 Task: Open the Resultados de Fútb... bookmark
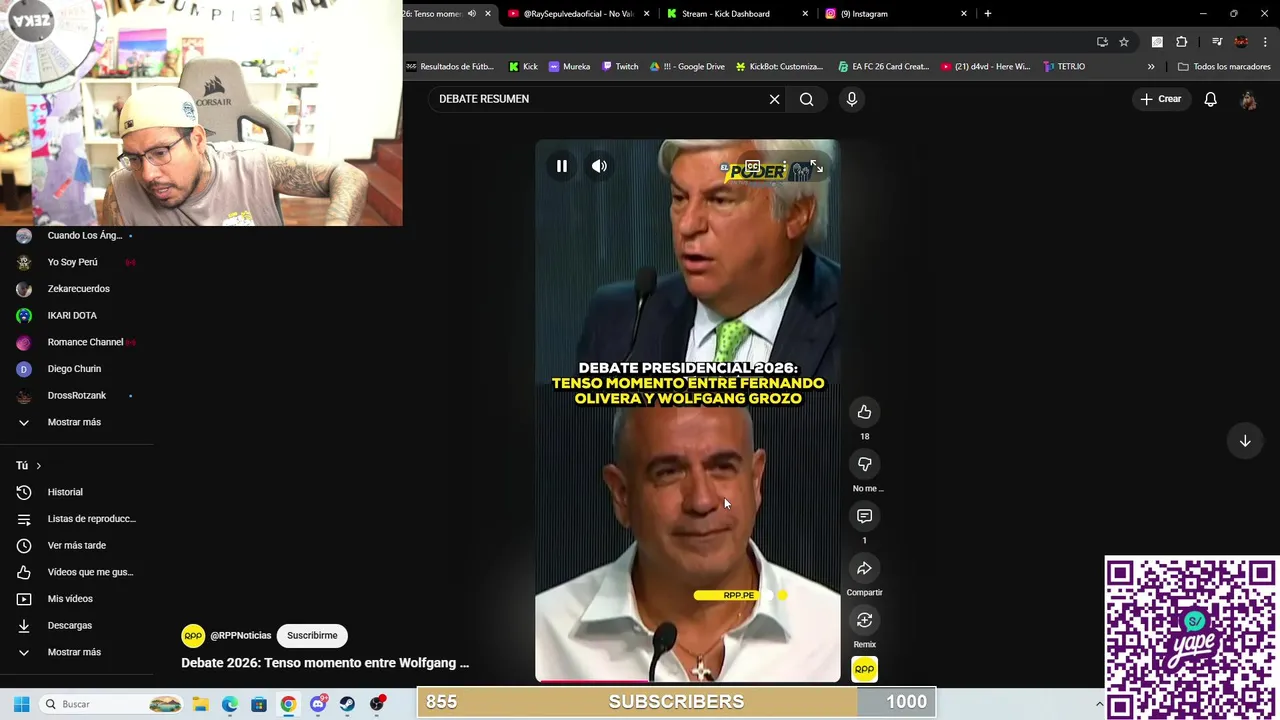[x=450, y=67]
